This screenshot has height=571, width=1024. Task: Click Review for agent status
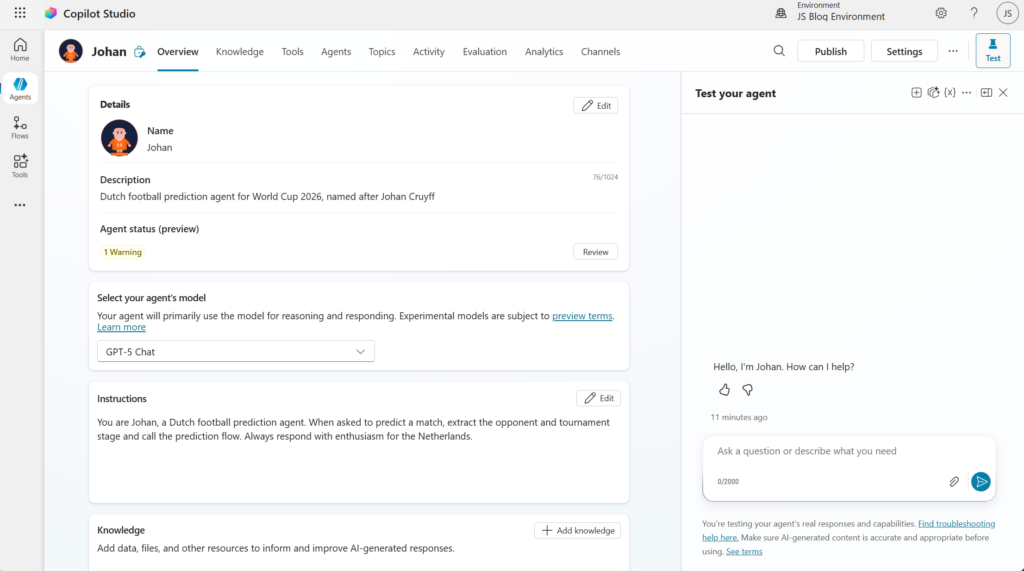(596, 252)
